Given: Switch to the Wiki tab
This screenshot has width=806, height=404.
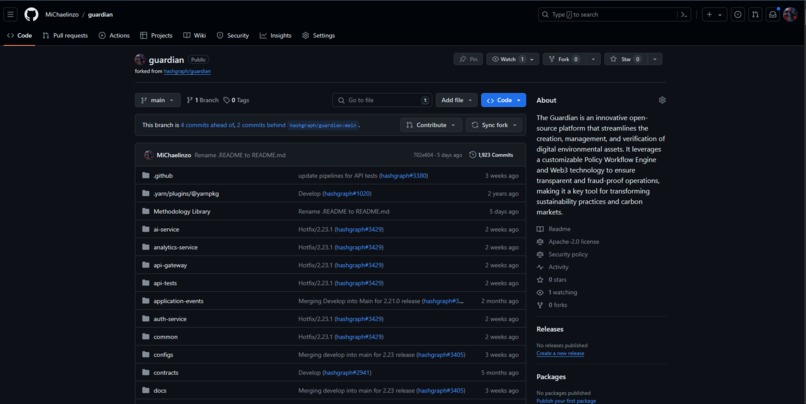Looking at the screenshot, I should [x=195, y=35].
